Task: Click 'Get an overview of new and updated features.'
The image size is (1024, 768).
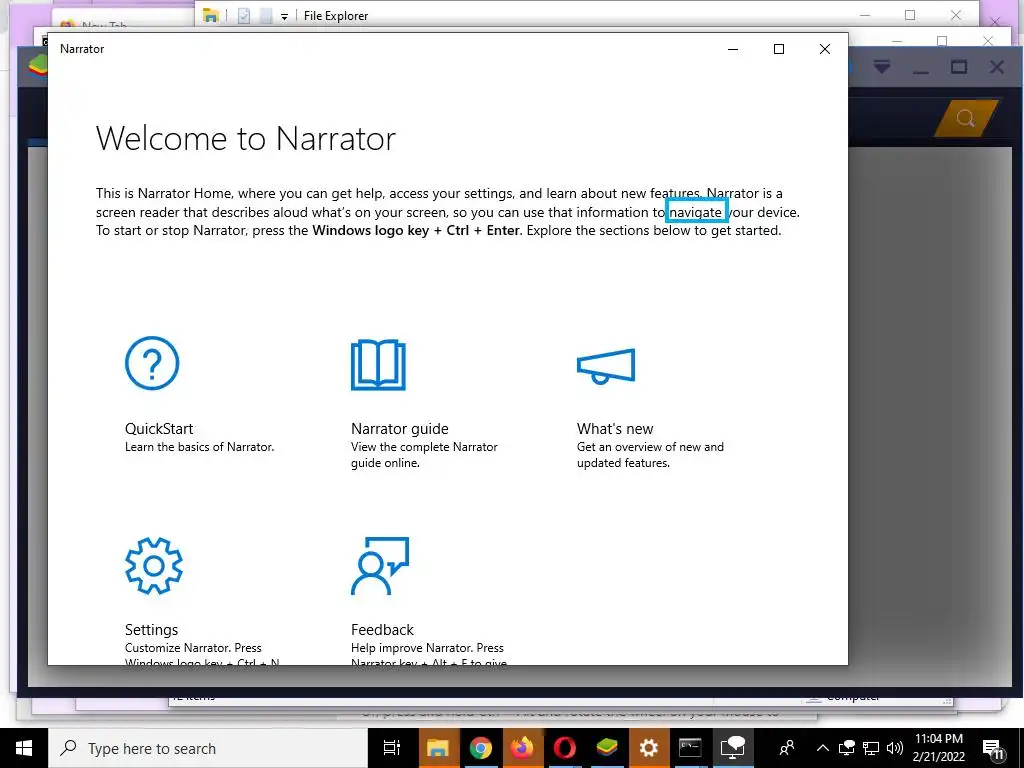Action: (650, 455)
